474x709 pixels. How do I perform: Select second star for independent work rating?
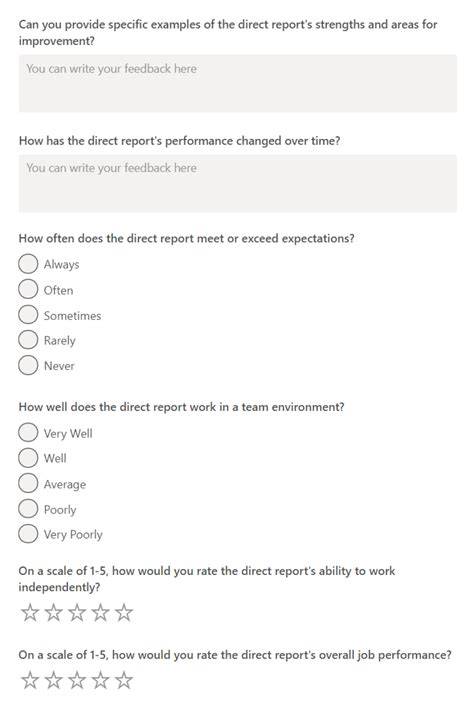[x=54, y=613]
